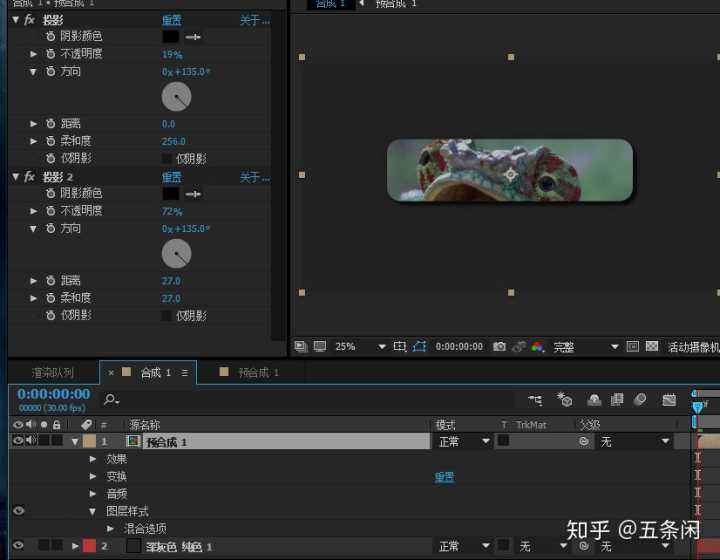720x560 pixels.
Task: Reset the 投影 2 effect via 重置
Action: (172, 177)
